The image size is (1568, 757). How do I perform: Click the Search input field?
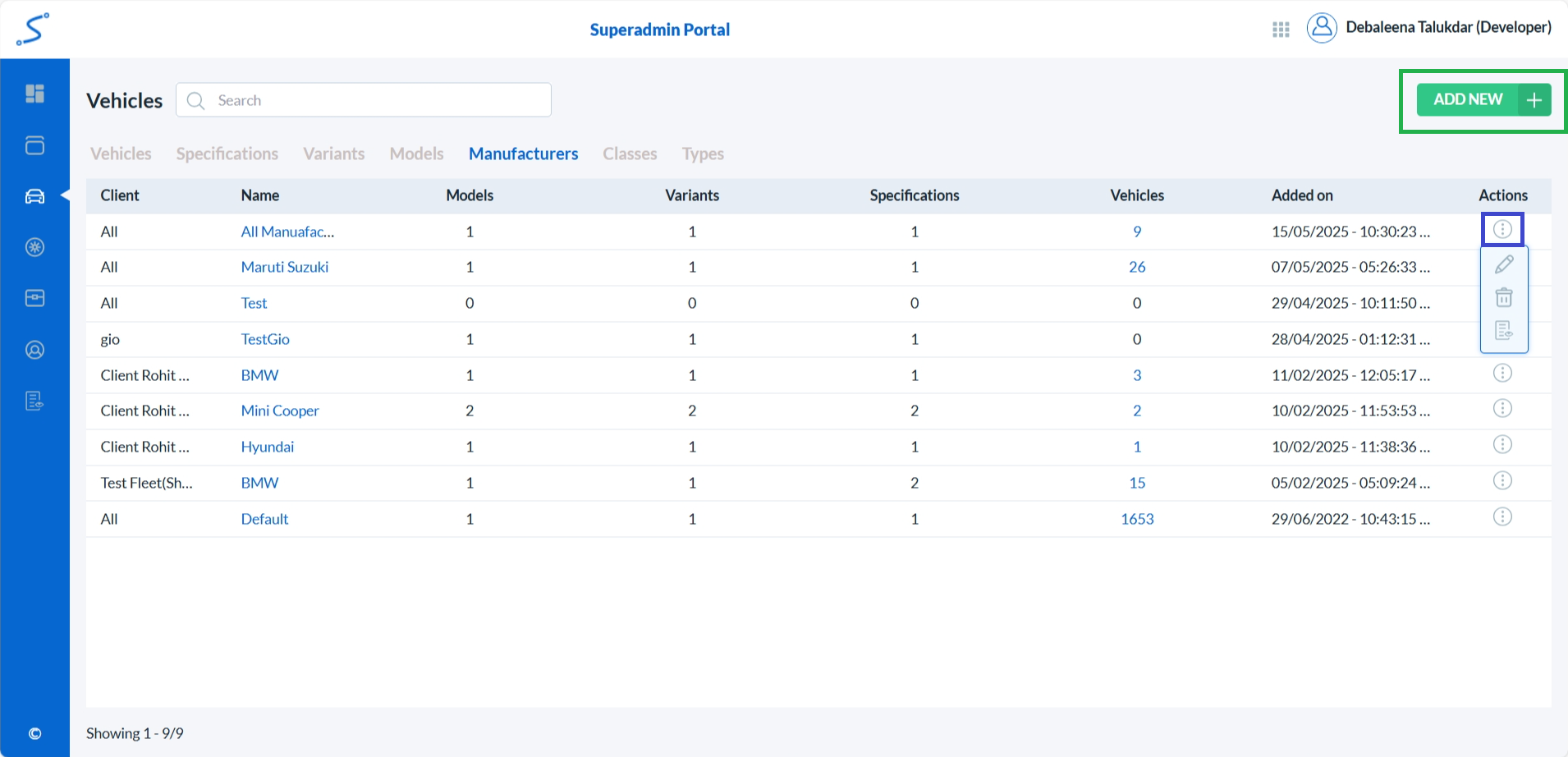[378, 100]
